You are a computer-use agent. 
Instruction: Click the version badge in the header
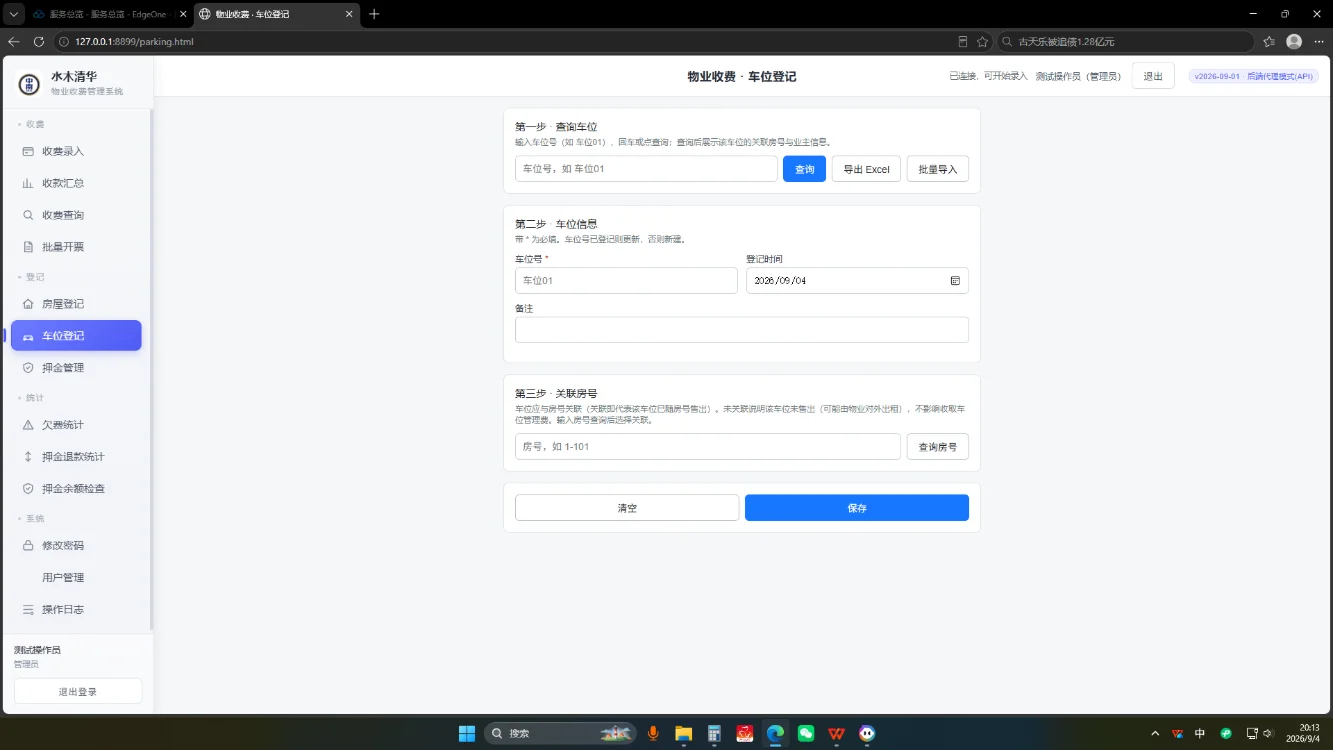coord(1253,76)
